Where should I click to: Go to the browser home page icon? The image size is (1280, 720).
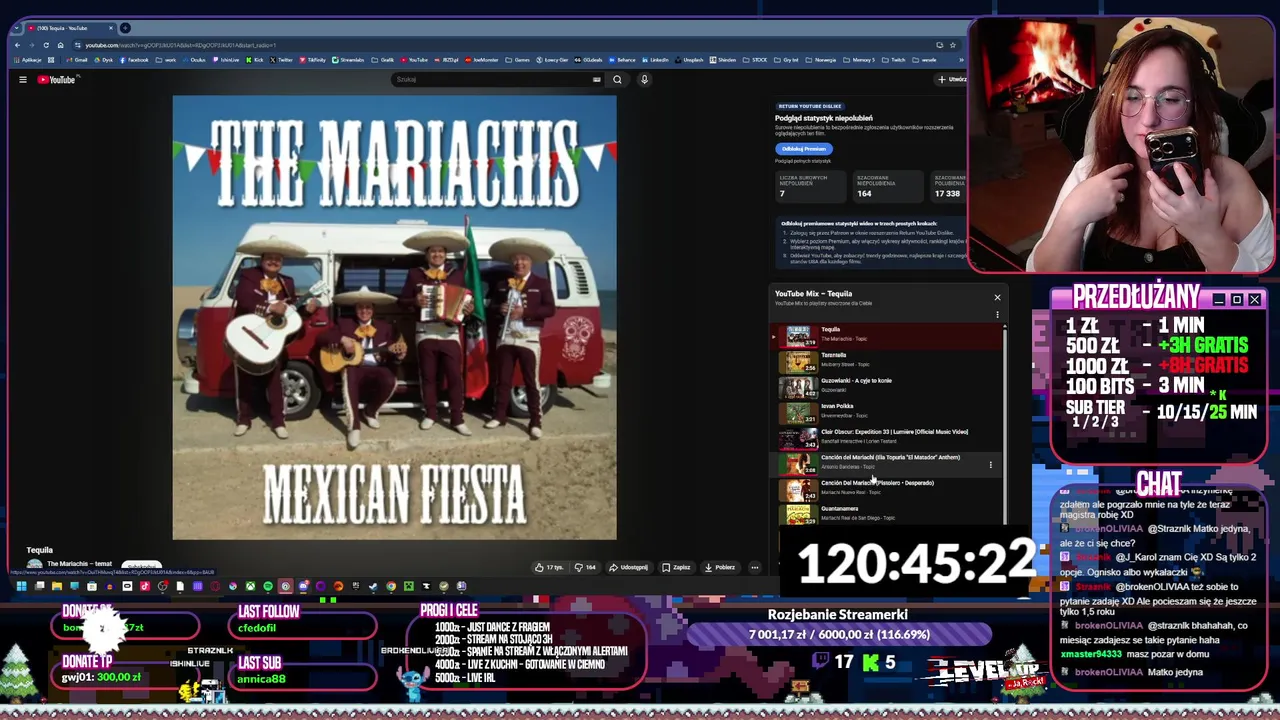(60, 45)
